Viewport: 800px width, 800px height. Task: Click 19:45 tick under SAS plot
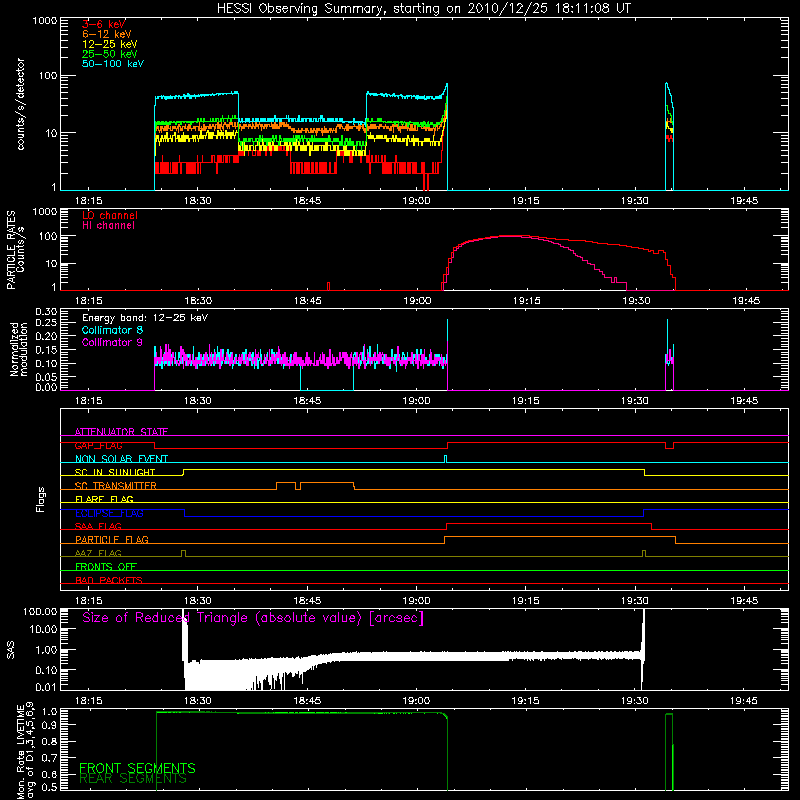coord(744,701)
